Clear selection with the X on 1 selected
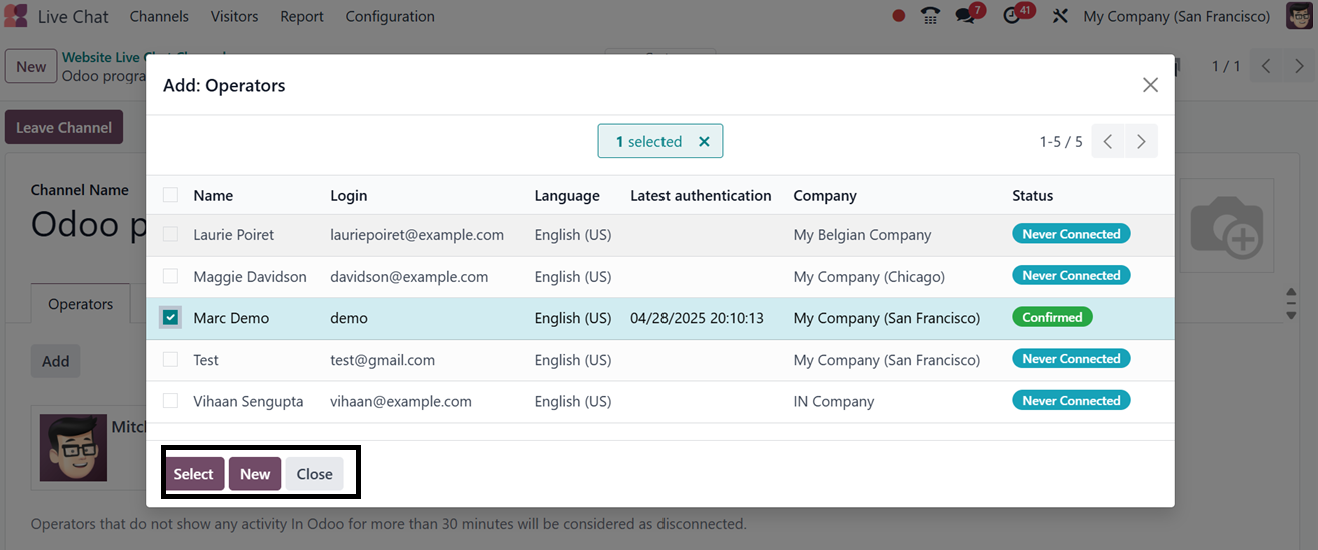 tap(704, 142)
